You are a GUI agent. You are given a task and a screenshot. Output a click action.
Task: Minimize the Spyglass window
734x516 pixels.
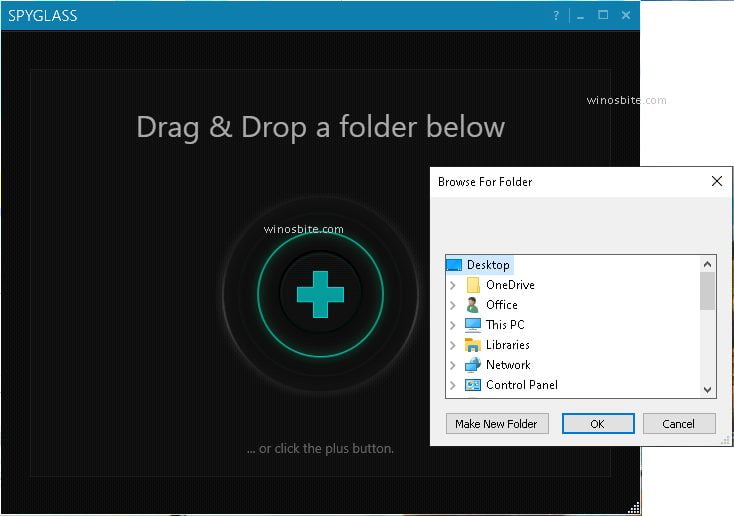point(580,16)
